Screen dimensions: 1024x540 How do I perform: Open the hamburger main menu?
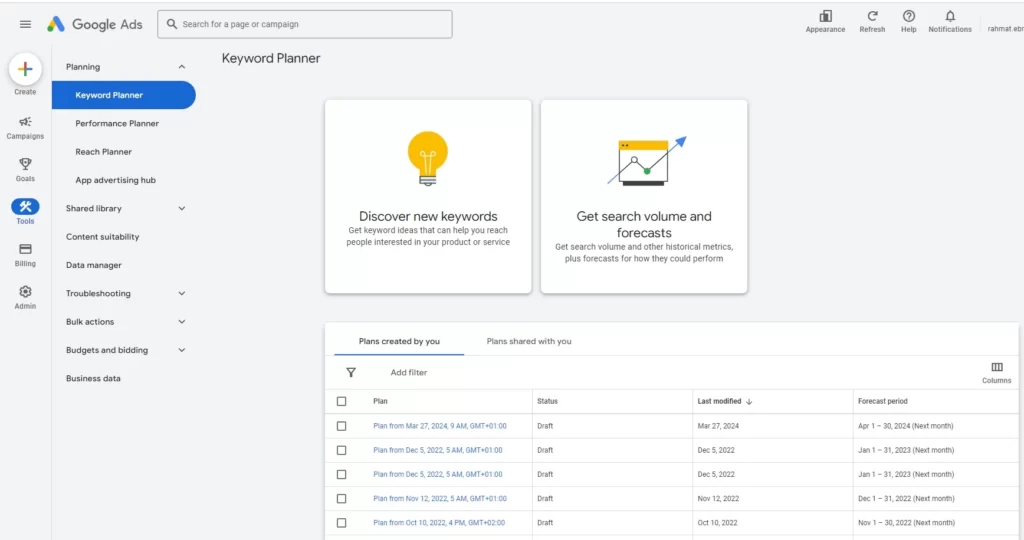coord(25,24)
